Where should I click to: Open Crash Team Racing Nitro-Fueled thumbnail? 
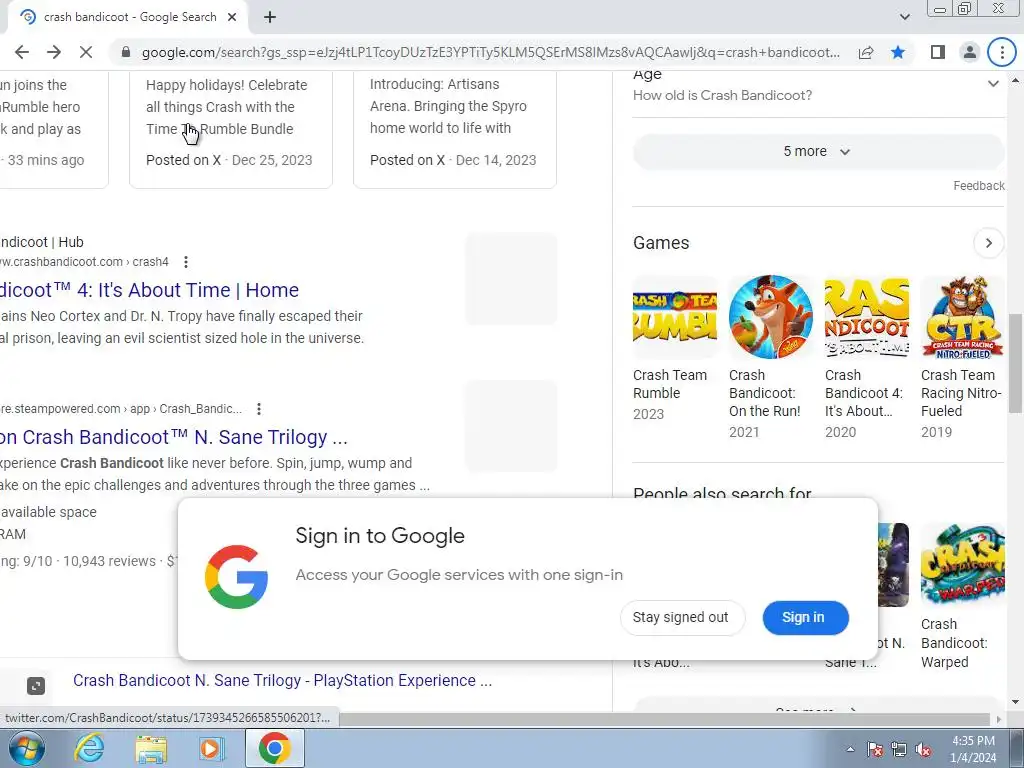(963, 317)
